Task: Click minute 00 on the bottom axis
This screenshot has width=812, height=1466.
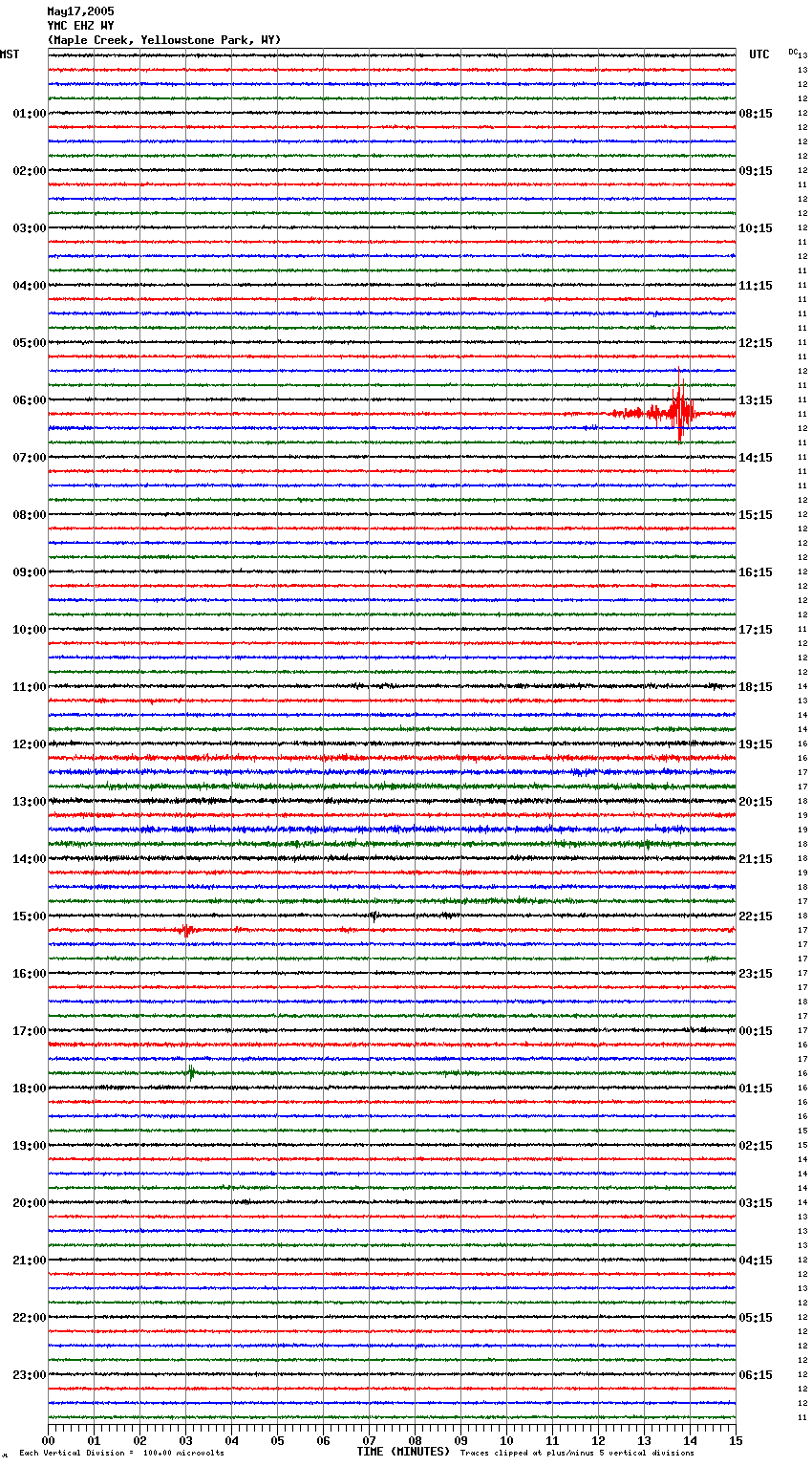Action: 48,1440
